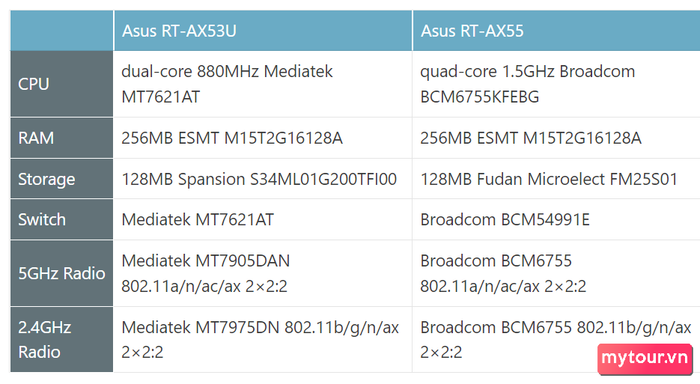Click the Broadcom BCM54991E switch cell
Screen dimensions: 700x384
coord(556,220)
